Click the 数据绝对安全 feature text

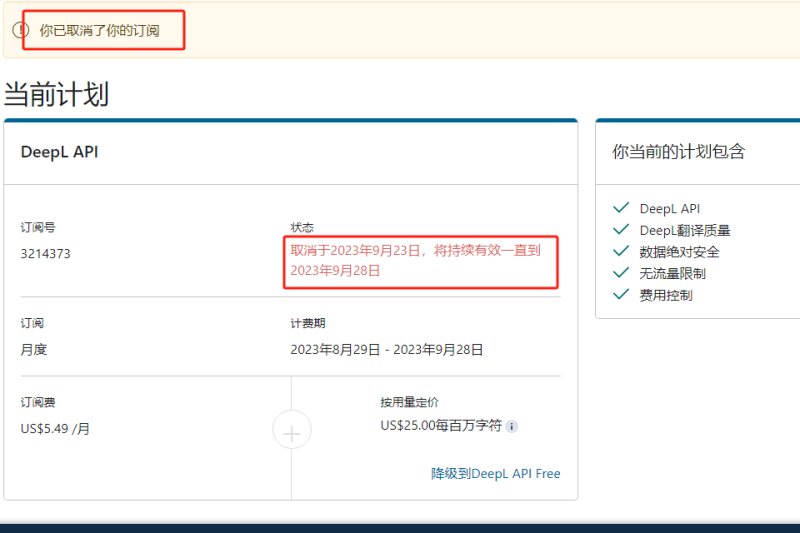pos(679,252)
